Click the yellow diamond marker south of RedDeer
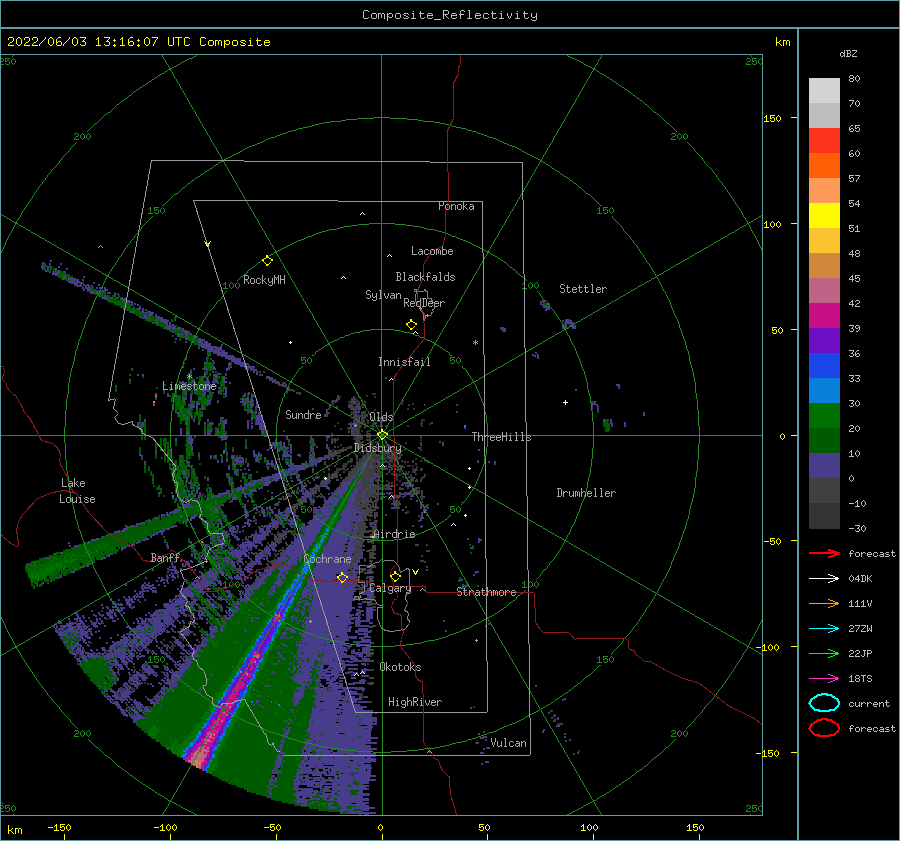The width and height of the screenshot is (900, 841). pyautogui.click(x=412, y=324)
